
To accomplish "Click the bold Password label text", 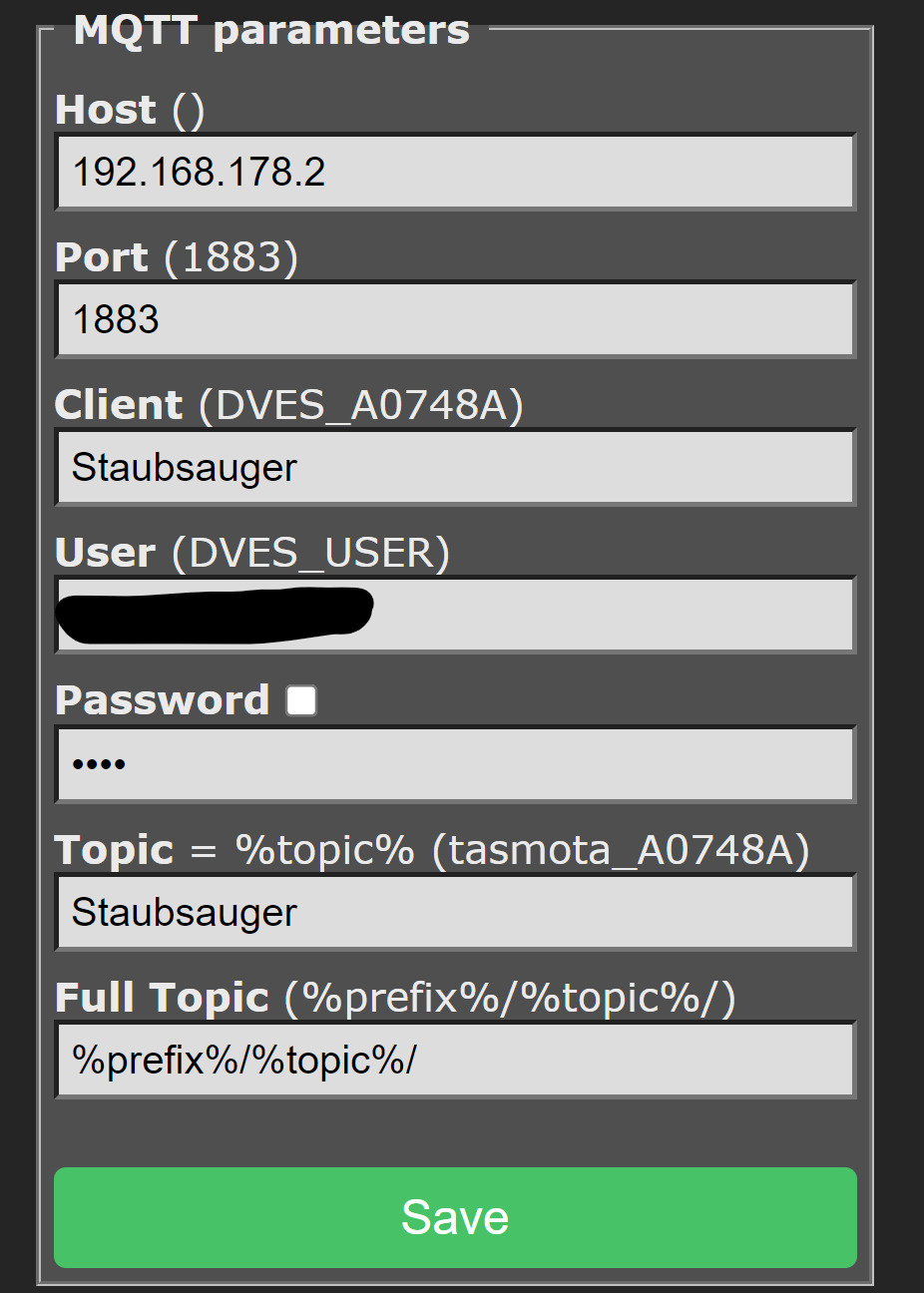I will (162, 700).
